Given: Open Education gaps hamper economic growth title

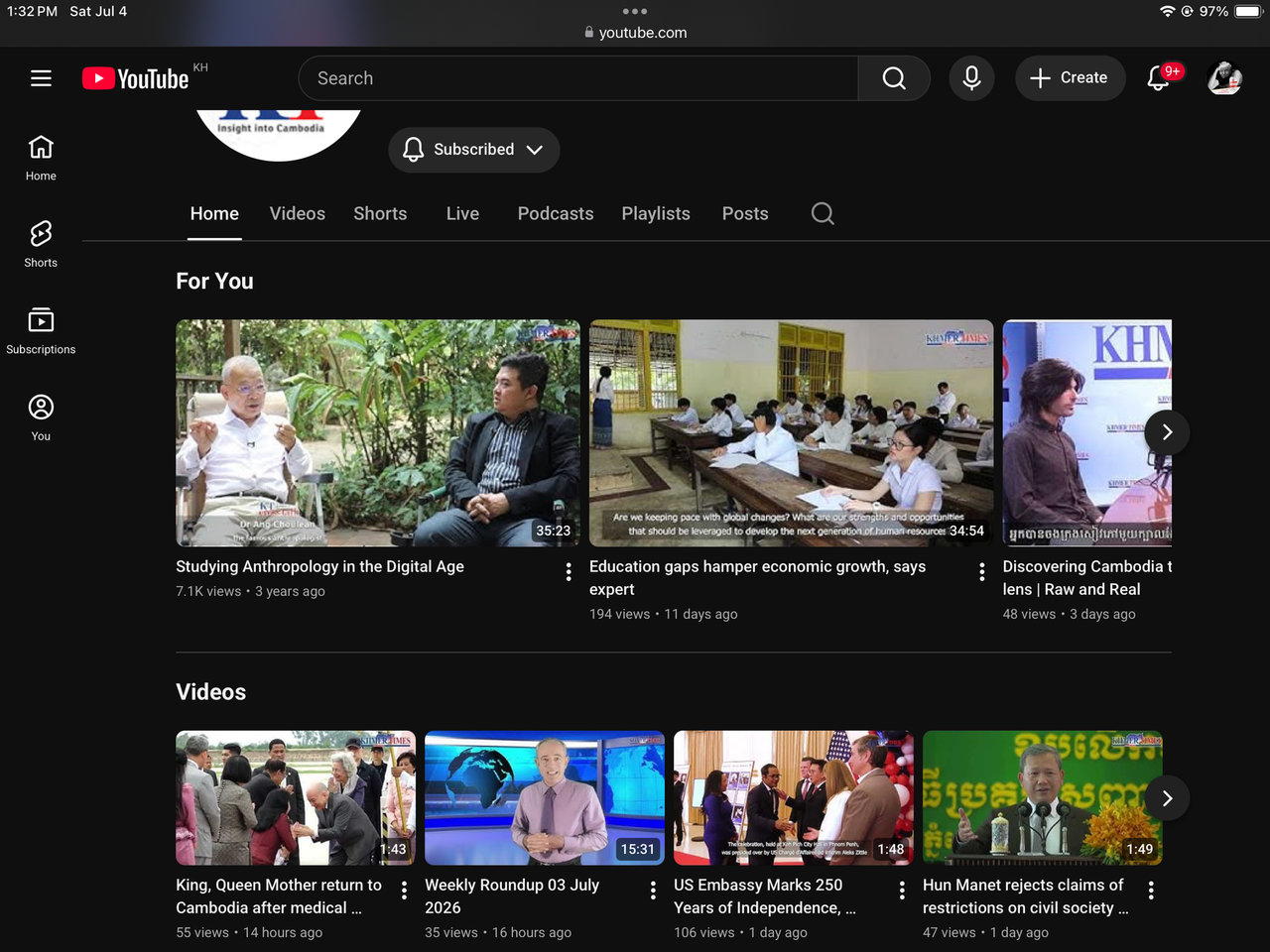Looking at the screenshot, I should tap(757, 578).
